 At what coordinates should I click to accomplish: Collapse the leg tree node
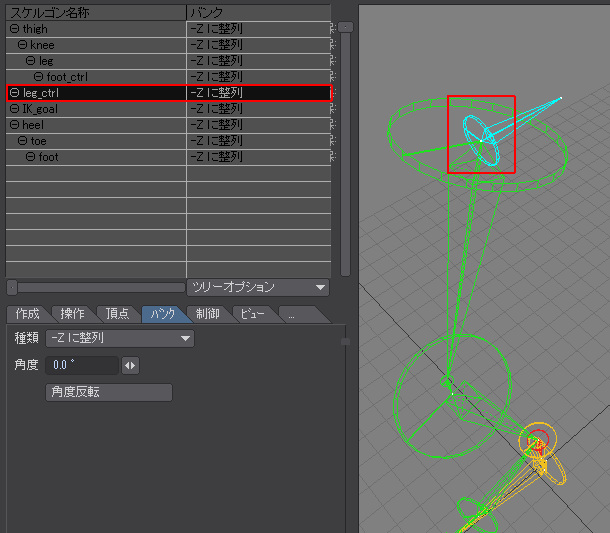30,61
